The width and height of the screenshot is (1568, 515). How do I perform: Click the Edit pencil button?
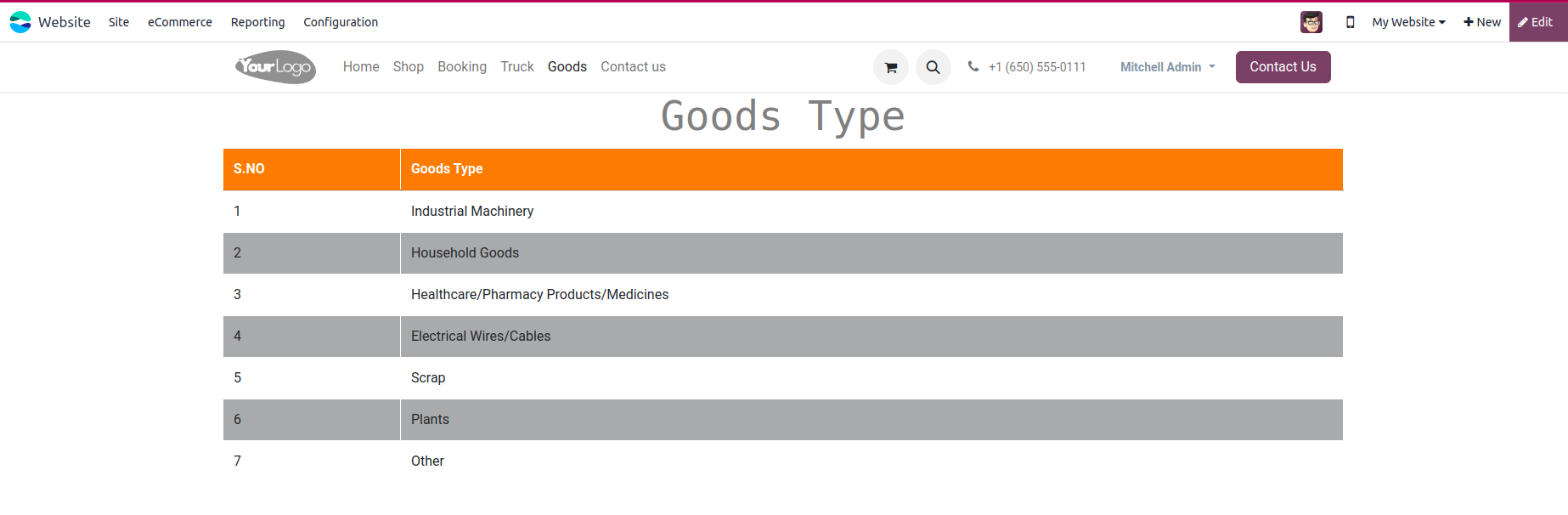click(1537, 22)
